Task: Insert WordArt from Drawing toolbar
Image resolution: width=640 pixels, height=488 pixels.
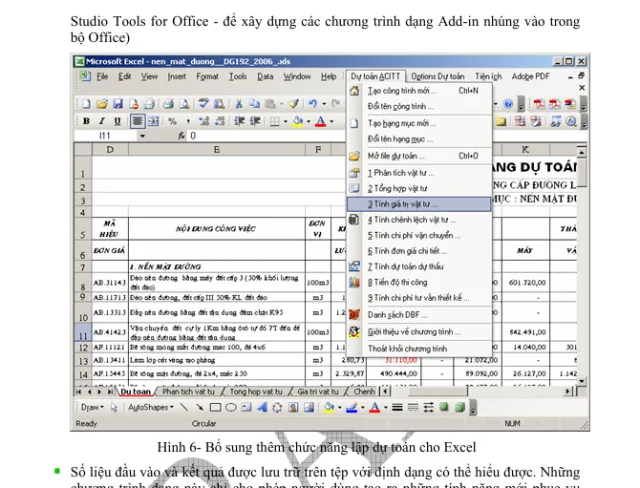Action: click(262, 407)
